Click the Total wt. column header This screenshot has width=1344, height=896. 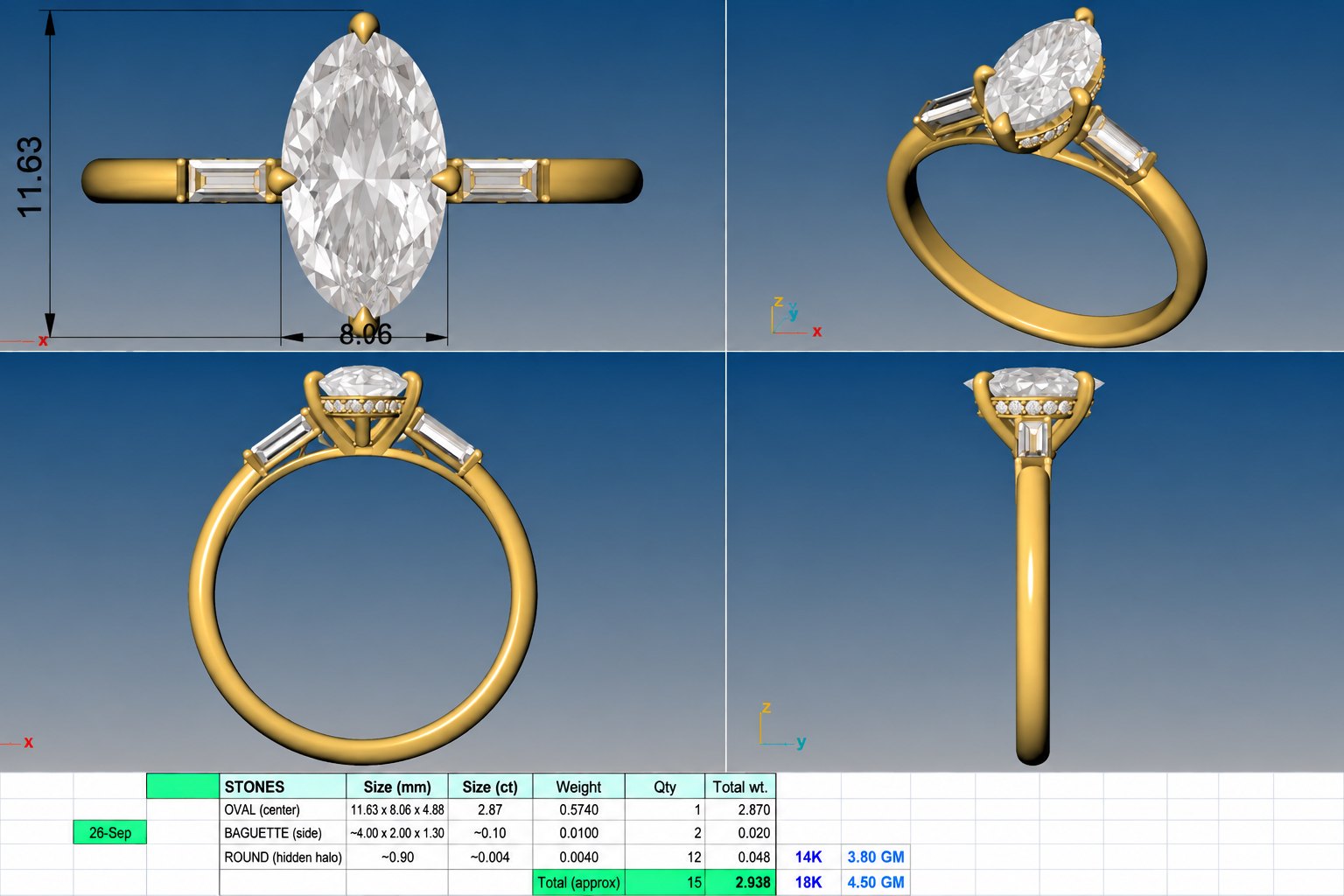(740, 787)
